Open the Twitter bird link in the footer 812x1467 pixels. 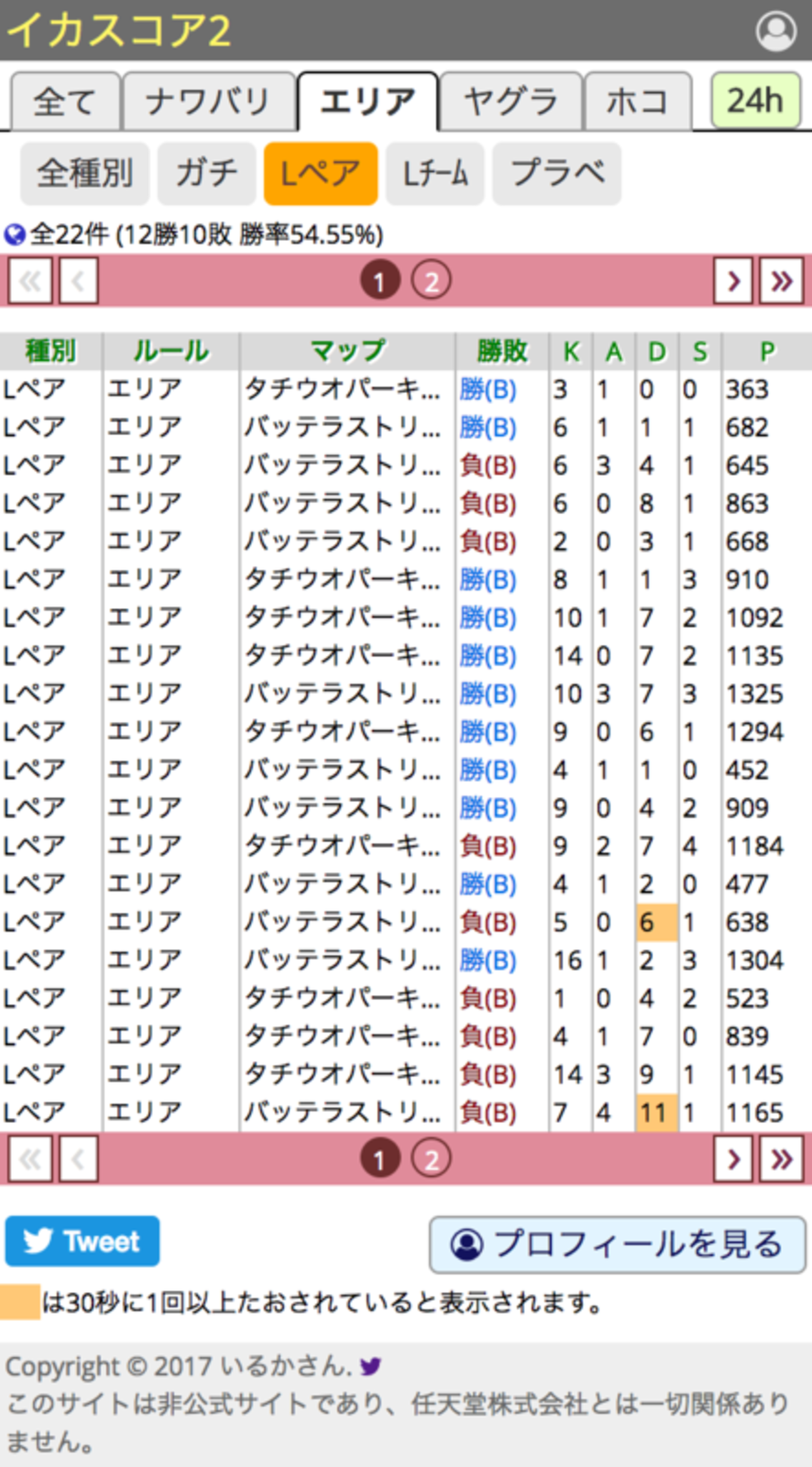pyautogui.click(x=370, y=1366)
